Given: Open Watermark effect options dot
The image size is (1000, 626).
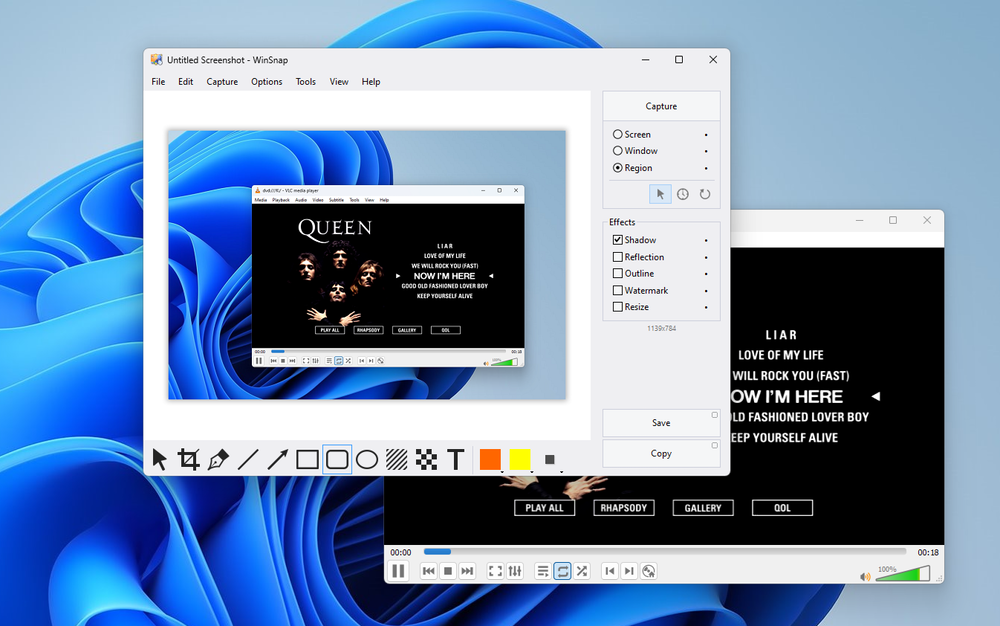Looking at the screenshot, I should coord(706,291).
